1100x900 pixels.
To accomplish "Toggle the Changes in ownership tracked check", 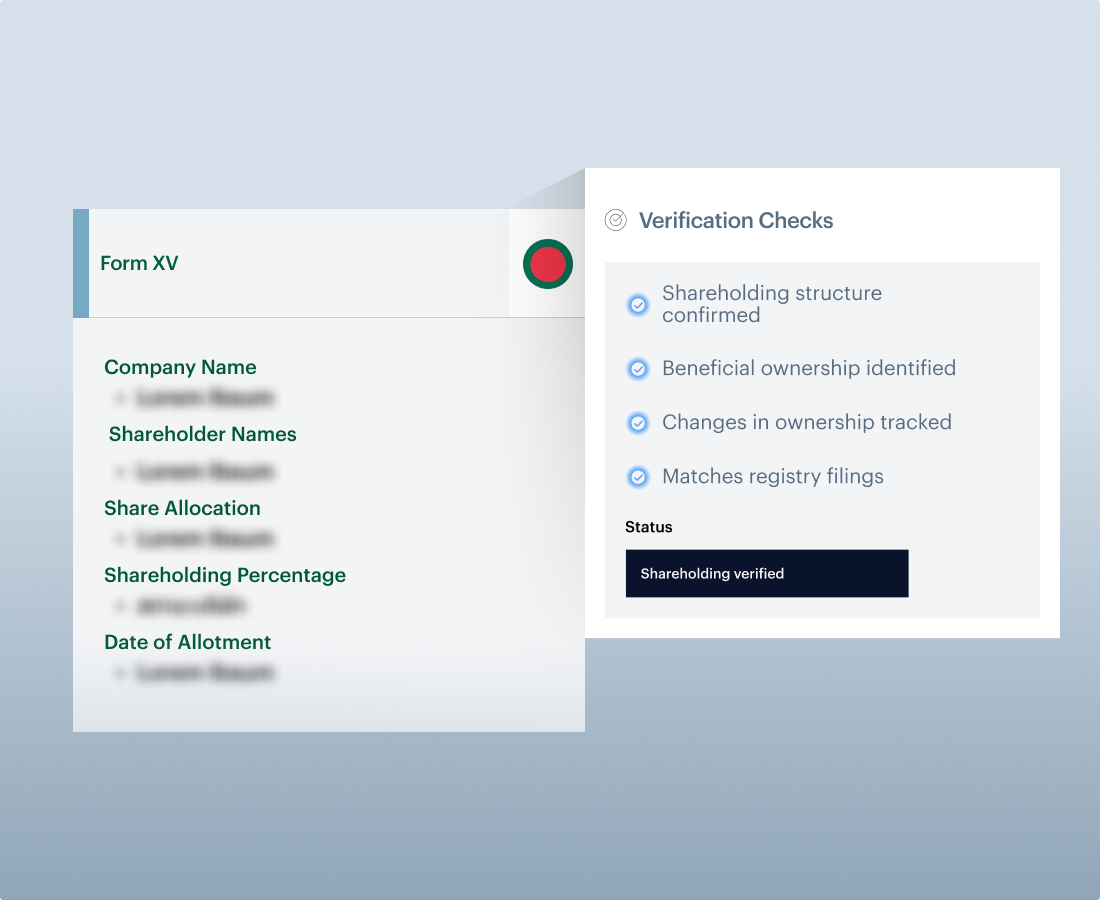I will click(x=638, y=423).
